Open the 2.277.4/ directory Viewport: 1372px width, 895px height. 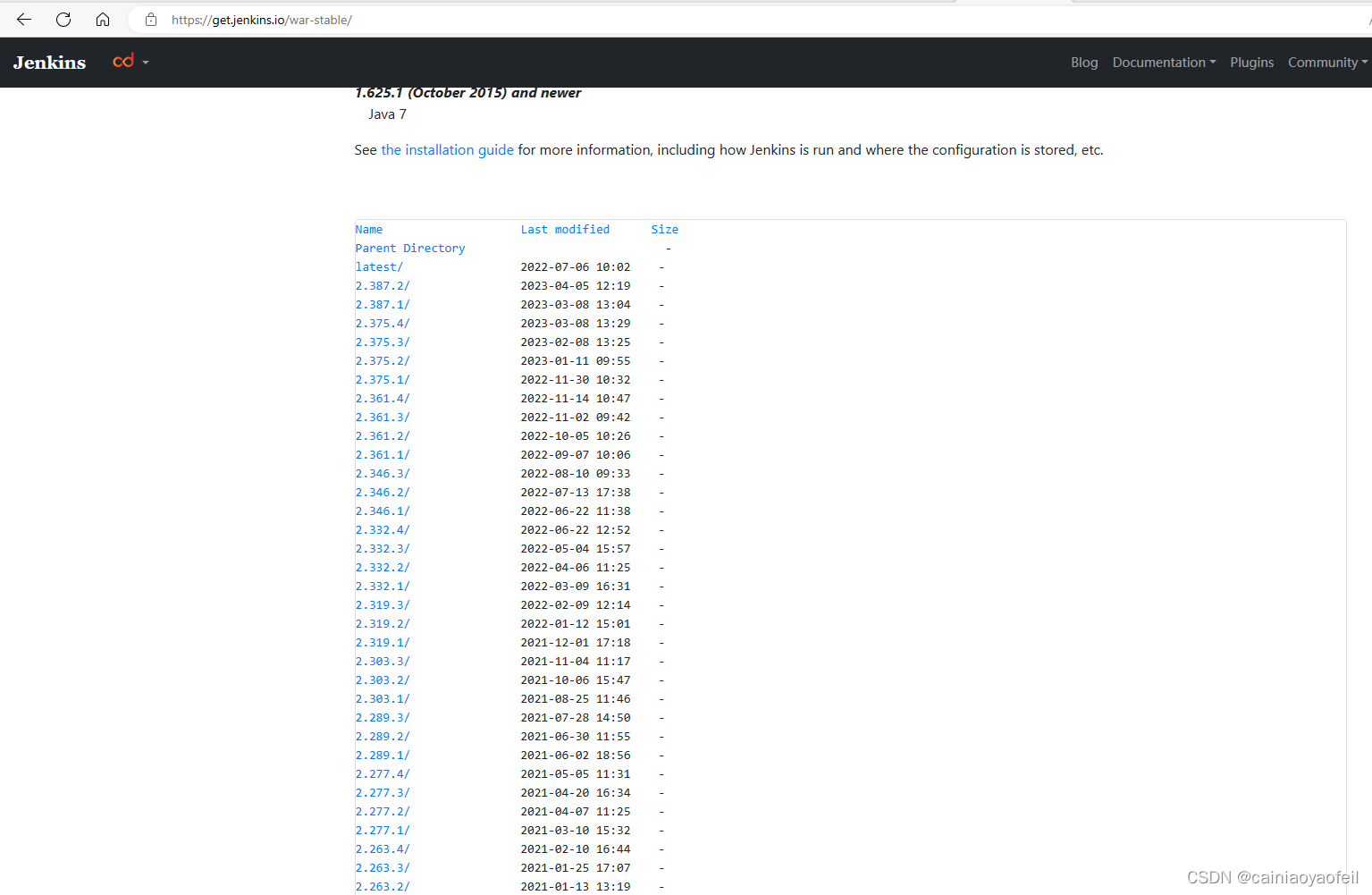click(383, 774)
